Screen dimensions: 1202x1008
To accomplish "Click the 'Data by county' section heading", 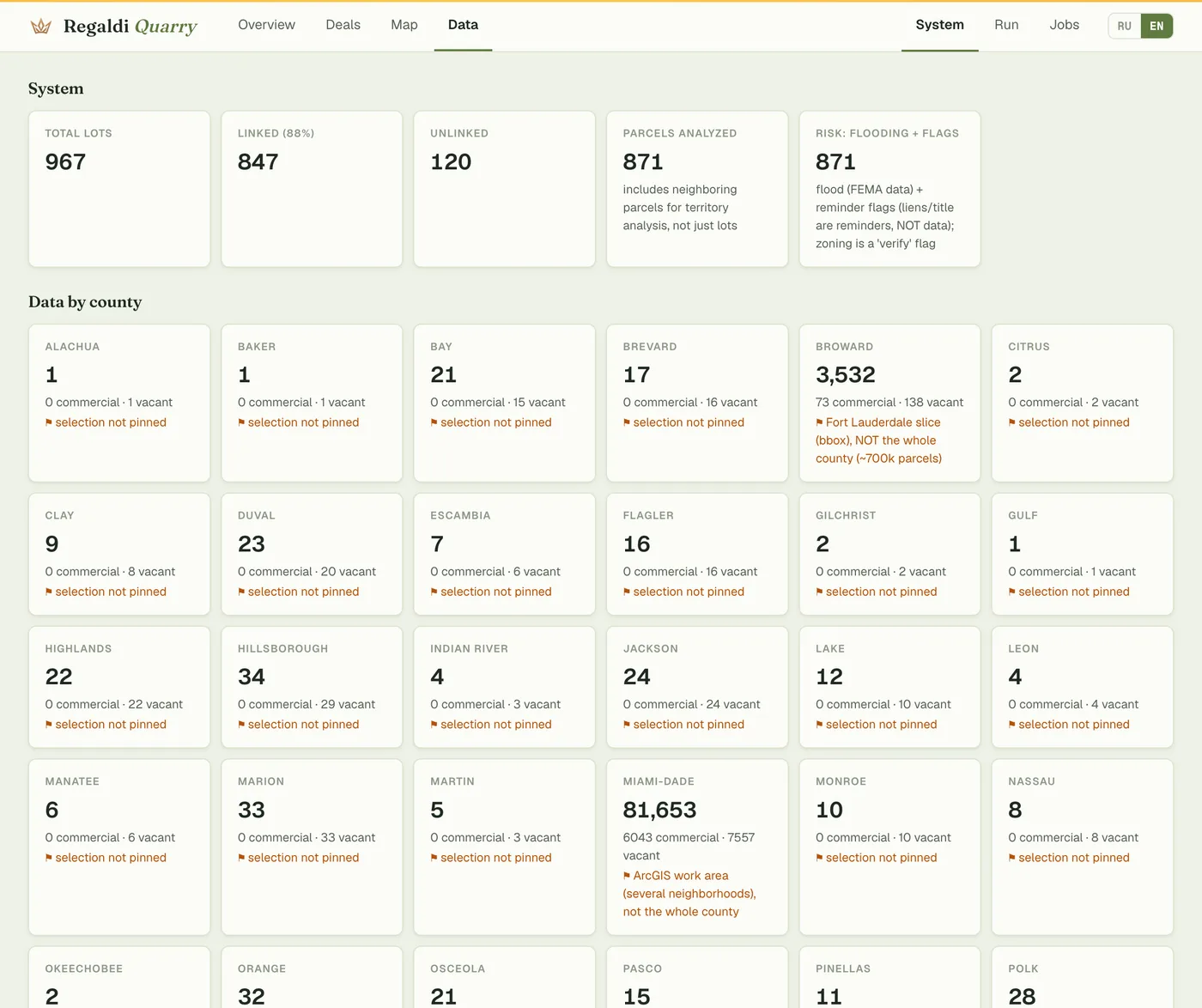I will click(85, 302).
